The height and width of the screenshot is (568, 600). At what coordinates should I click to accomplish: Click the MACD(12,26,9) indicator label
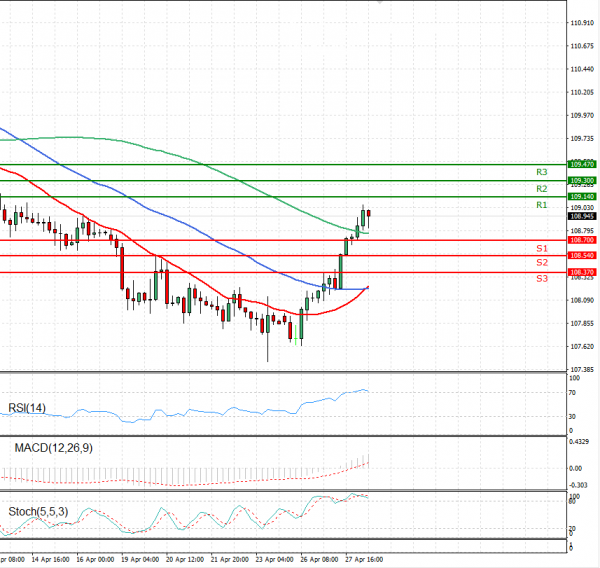pos(54,448)
